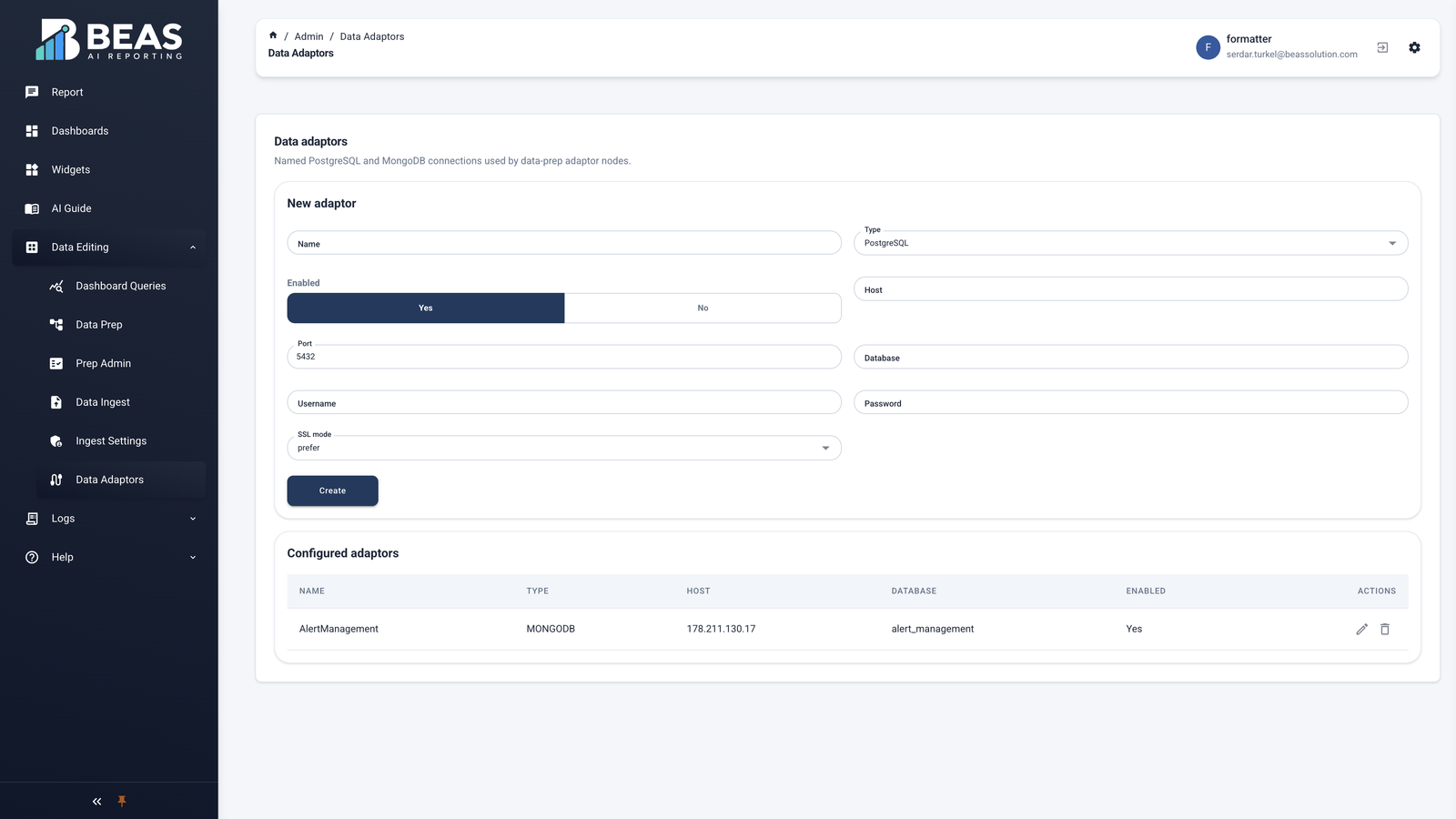Screen dimensions: 1456x819
Task: Open settings gear icon in header
Action: tap(1414, 47)
